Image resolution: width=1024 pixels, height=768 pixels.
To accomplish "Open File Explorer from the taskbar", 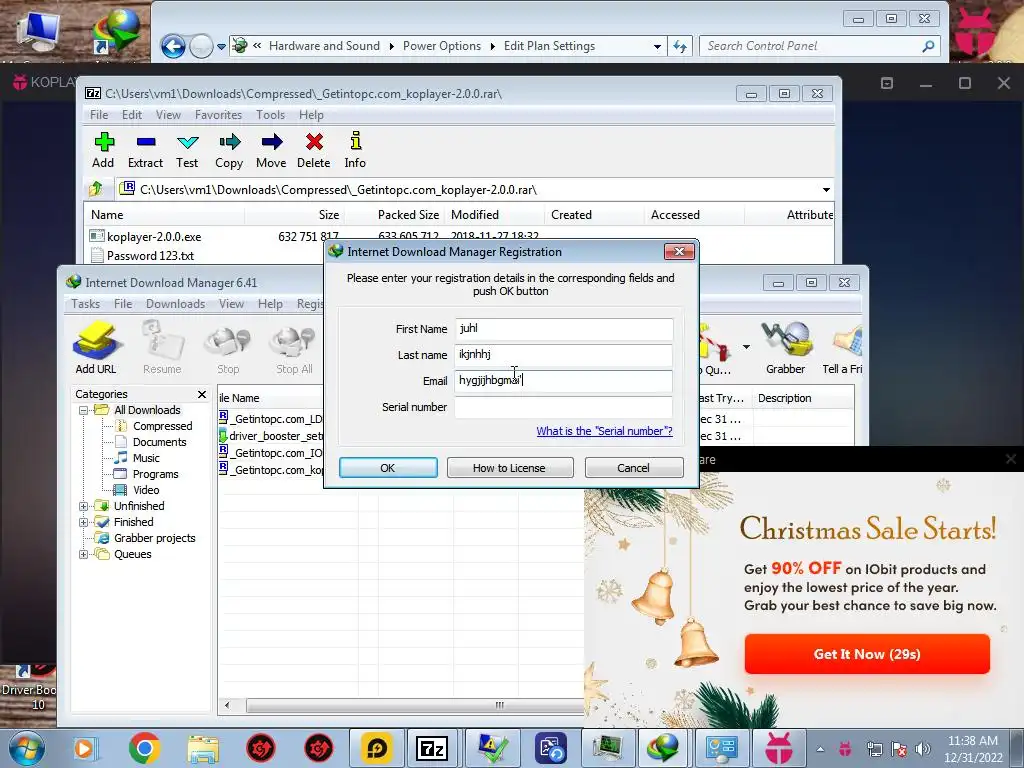I will (203, 748).
